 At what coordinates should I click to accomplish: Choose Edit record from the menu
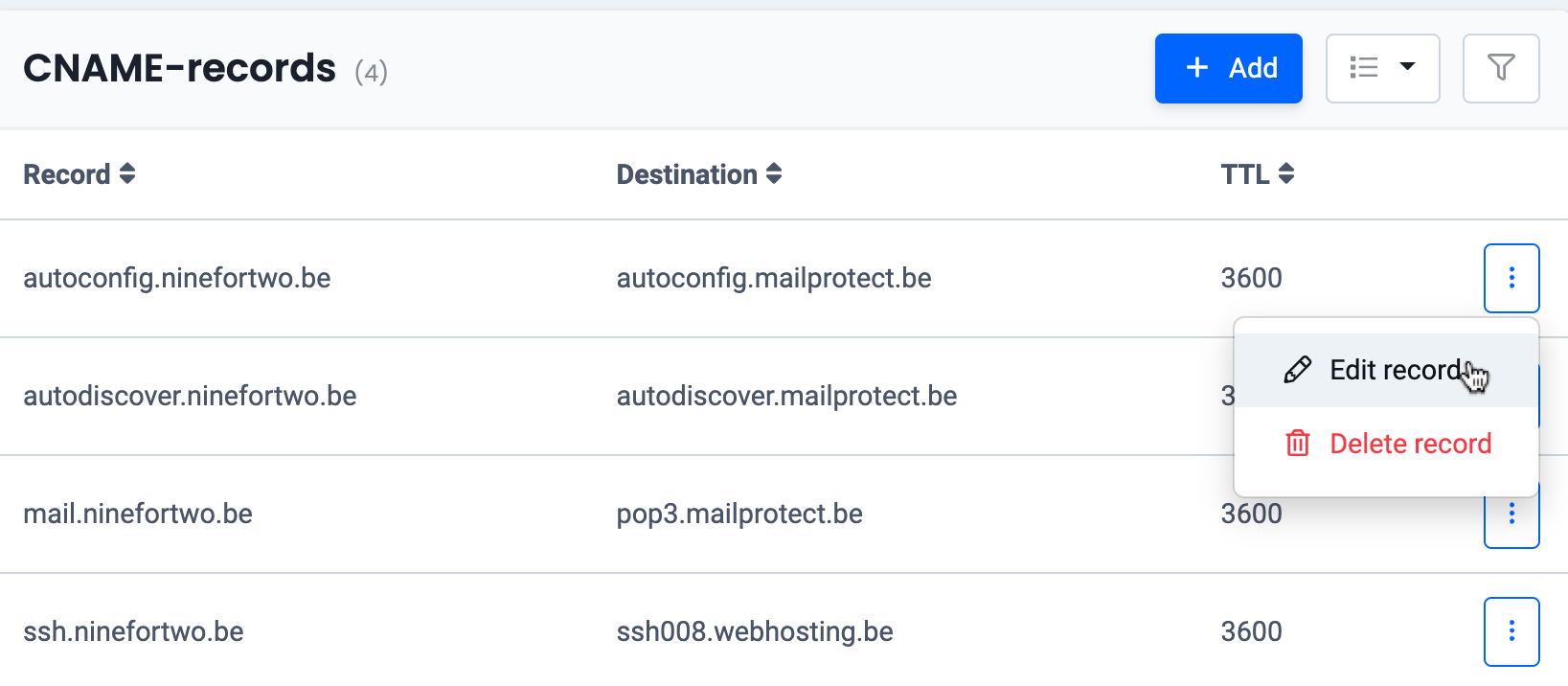tap(1395, 370)
